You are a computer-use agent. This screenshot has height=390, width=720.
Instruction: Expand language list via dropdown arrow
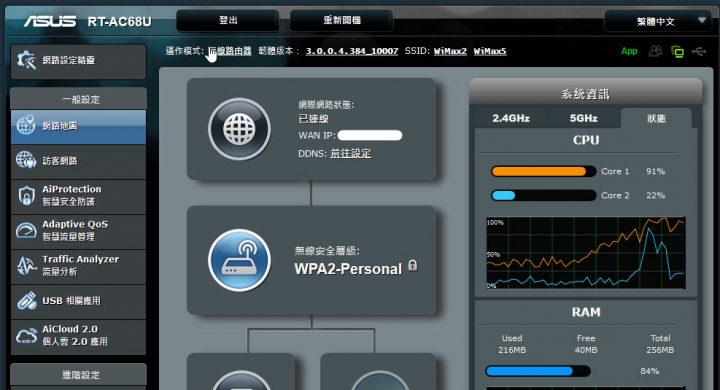tap(702, 20)
